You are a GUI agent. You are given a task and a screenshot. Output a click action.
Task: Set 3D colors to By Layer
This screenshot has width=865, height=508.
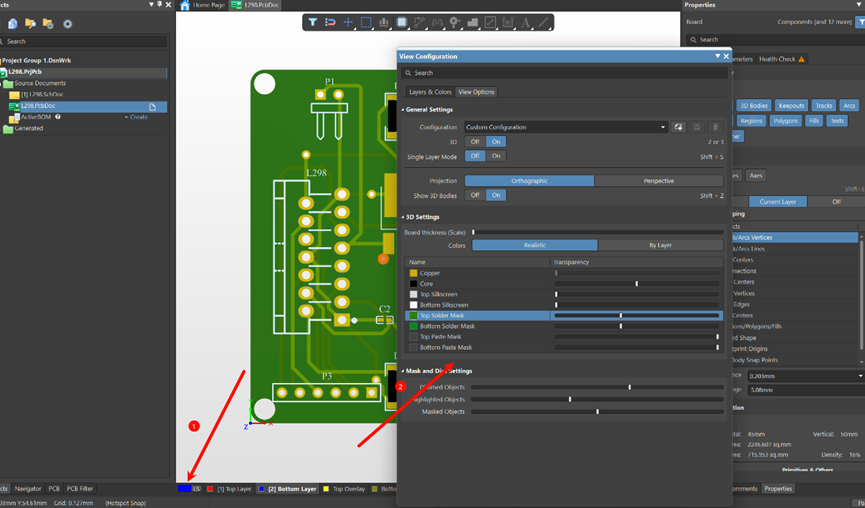(660, 245)
